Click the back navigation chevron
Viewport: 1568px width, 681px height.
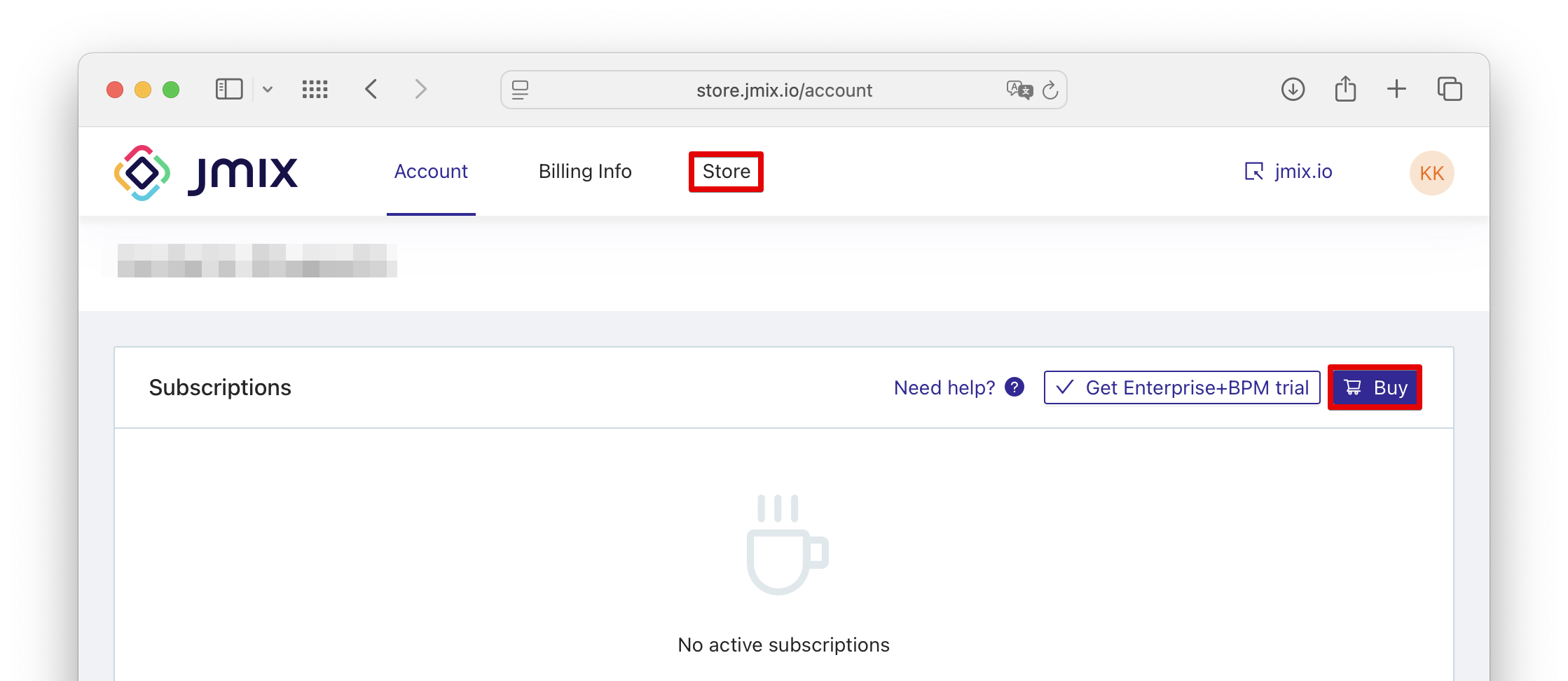coord(371,89)
